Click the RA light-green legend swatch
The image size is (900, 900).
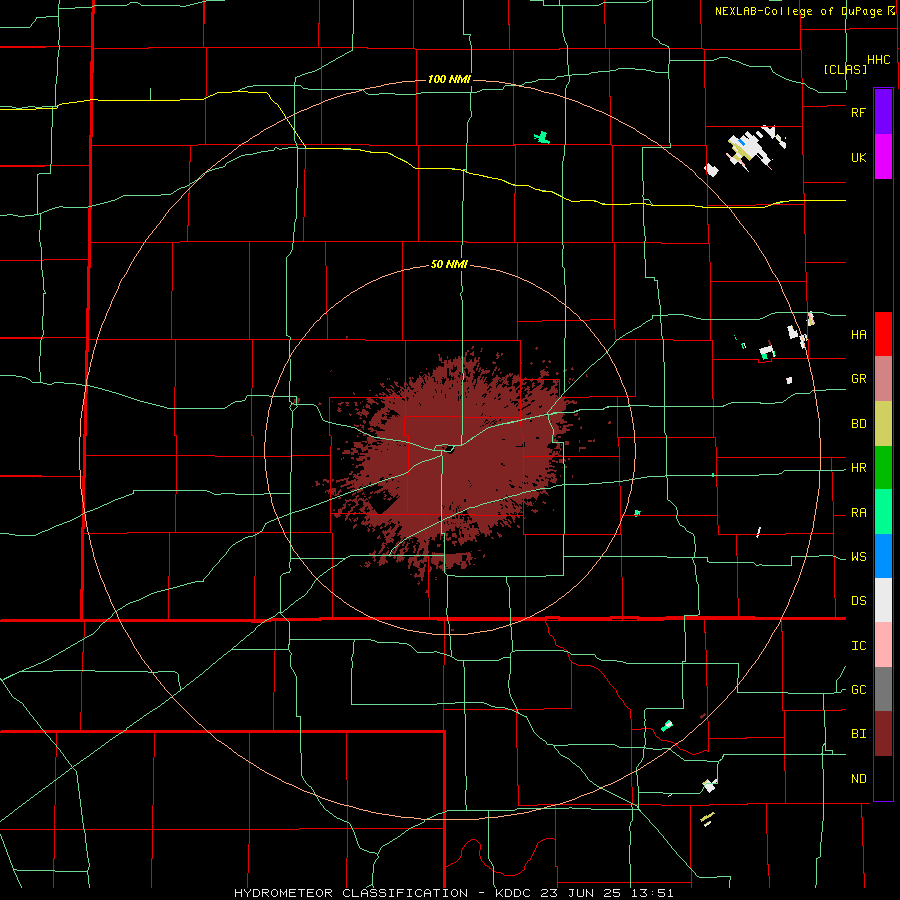883,512
